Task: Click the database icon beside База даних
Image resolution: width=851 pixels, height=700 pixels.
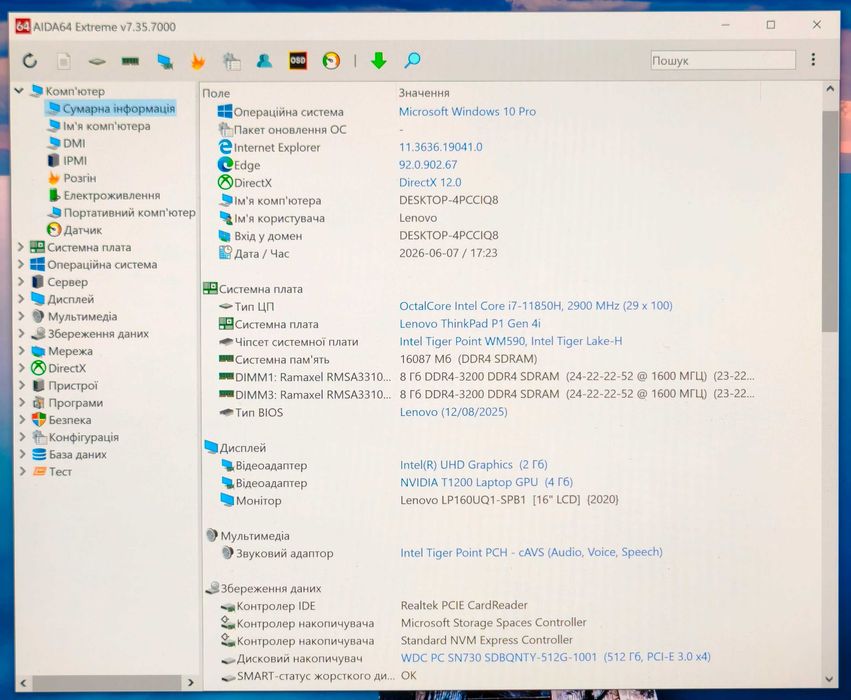Action: click(39, 454)
